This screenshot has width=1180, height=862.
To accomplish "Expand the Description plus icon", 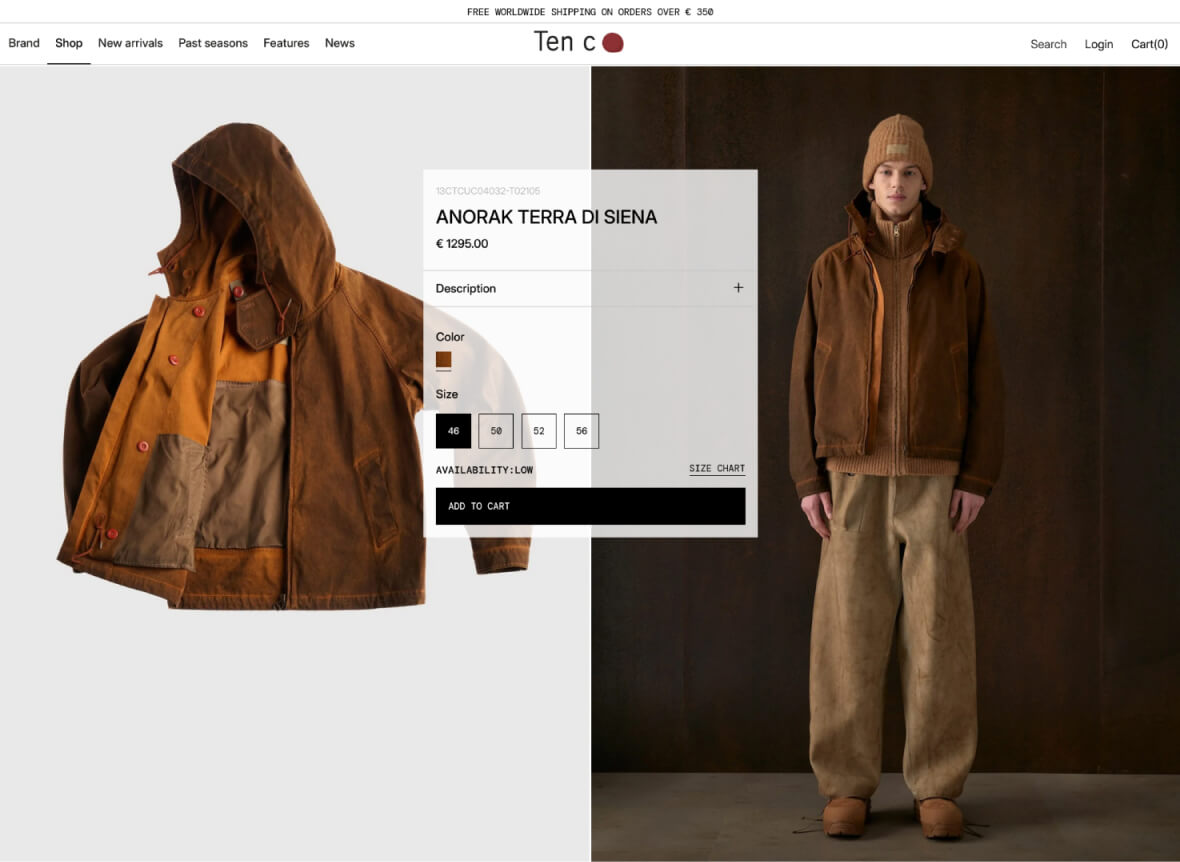I will tap(738, 288).
